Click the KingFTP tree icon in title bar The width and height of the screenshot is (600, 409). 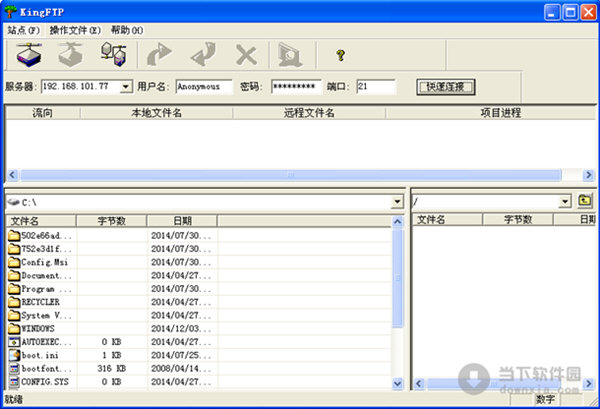[x=10, y=11]
